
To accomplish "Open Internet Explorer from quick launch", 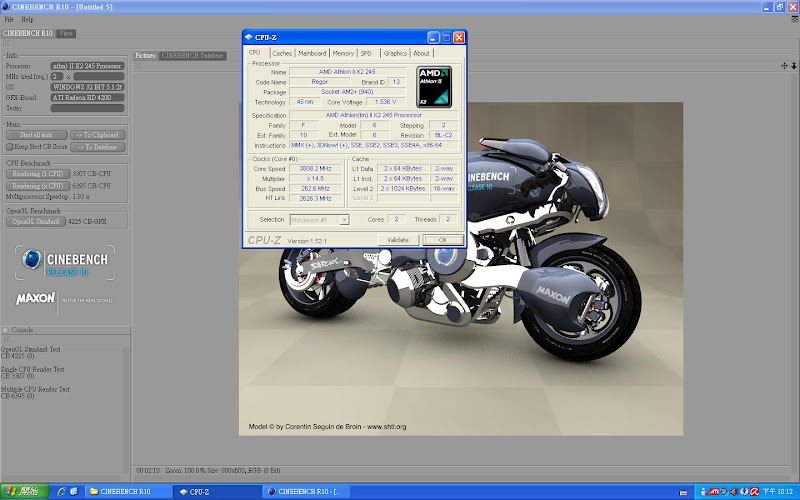I will click(62, 491).
